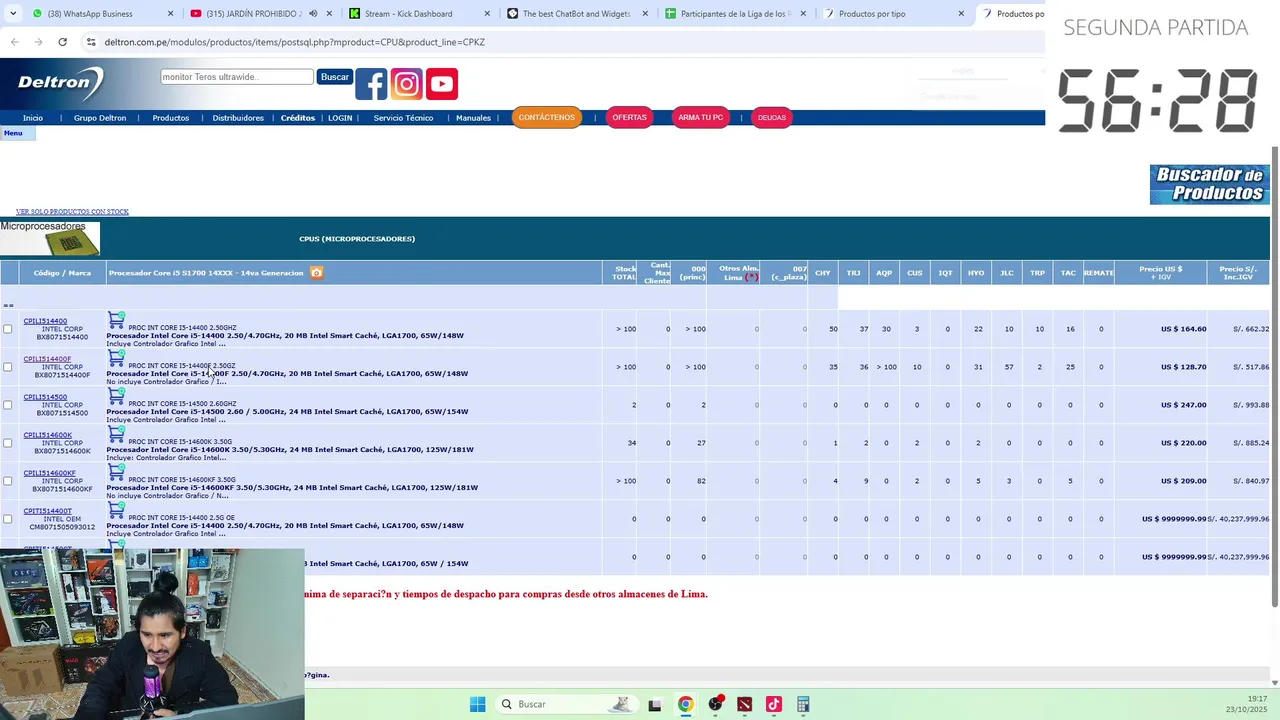
Task: Open Google Chrome from the taskbar
Action: 685,704
